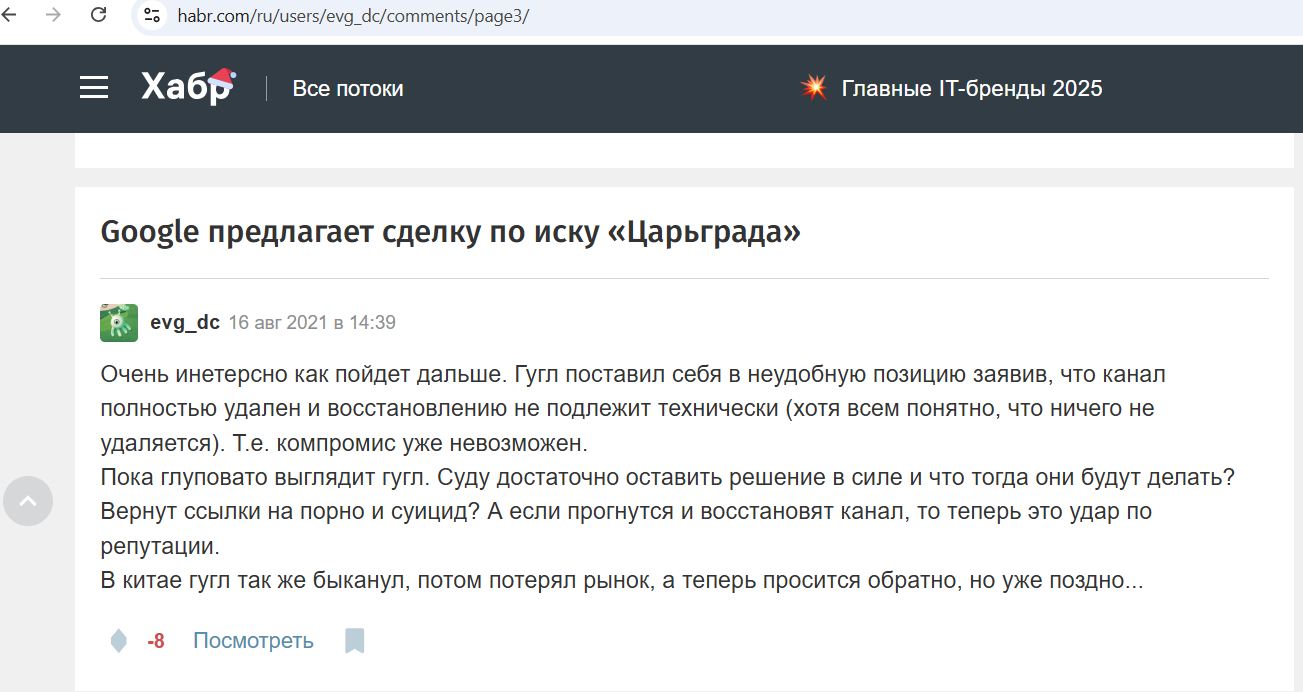Viewport: 1303px width, 692px height.
Task: Open the hamburger menu on Habr
Action: tap(93, 88)
